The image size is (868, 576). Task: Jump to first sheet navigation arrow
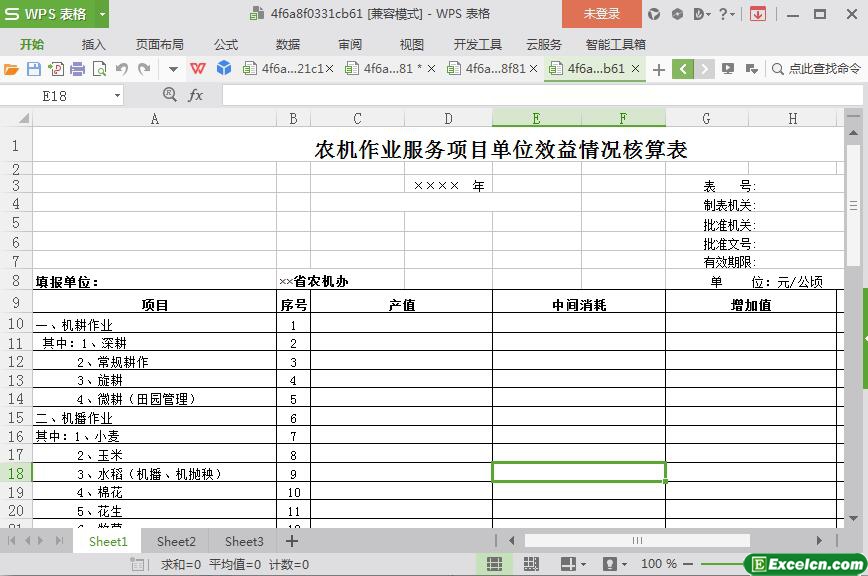point(12,541)
